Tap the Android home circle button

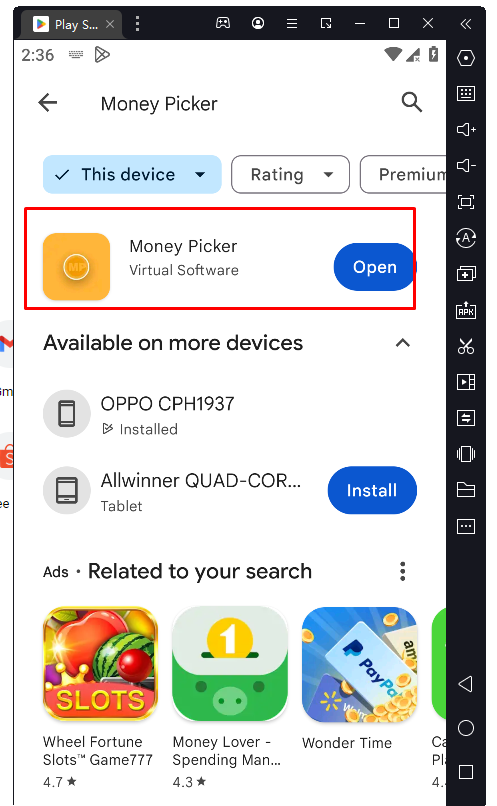click(466, 728)
